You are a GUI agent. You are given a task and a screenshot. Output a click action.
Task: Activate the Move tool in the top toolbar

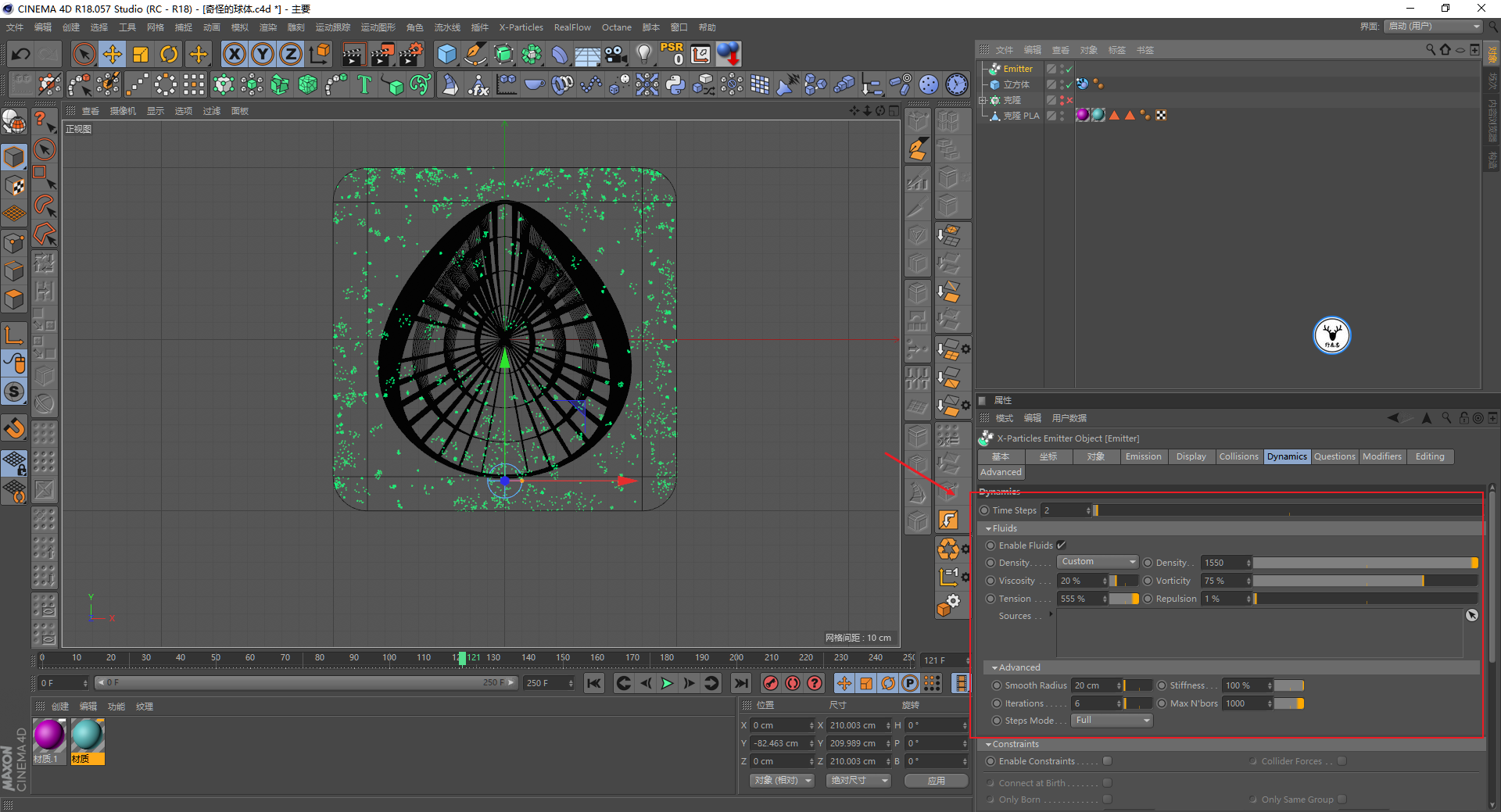tap(113, 54)
